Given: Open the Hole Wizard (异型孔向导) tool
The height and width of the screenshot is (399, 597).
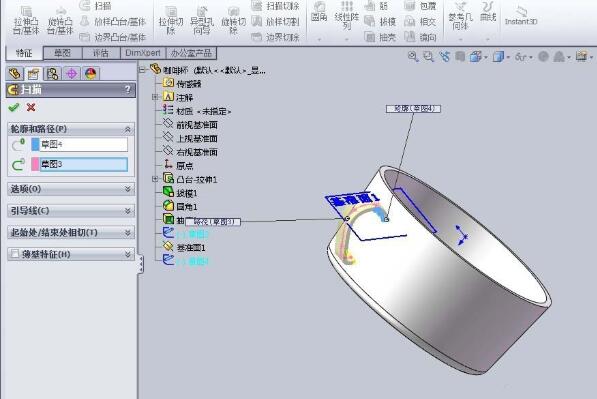Looking at the screenshot, I should click(202, 21).
